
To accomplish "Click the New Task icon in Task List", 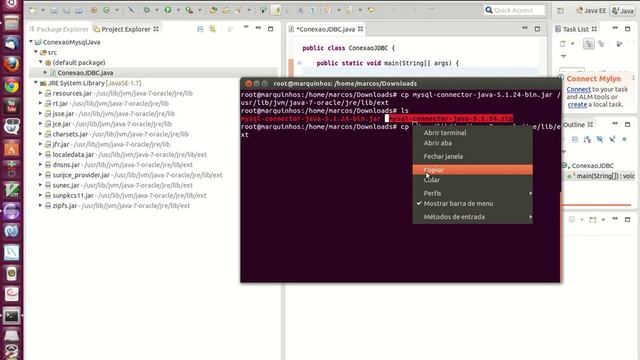I will click(x=563, y=44).
